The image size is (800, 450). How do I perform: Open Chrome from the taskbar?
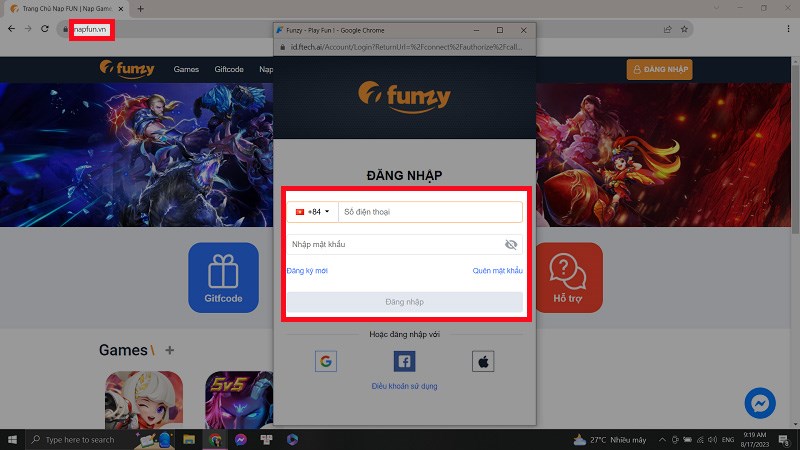click(x=215, y=439)
